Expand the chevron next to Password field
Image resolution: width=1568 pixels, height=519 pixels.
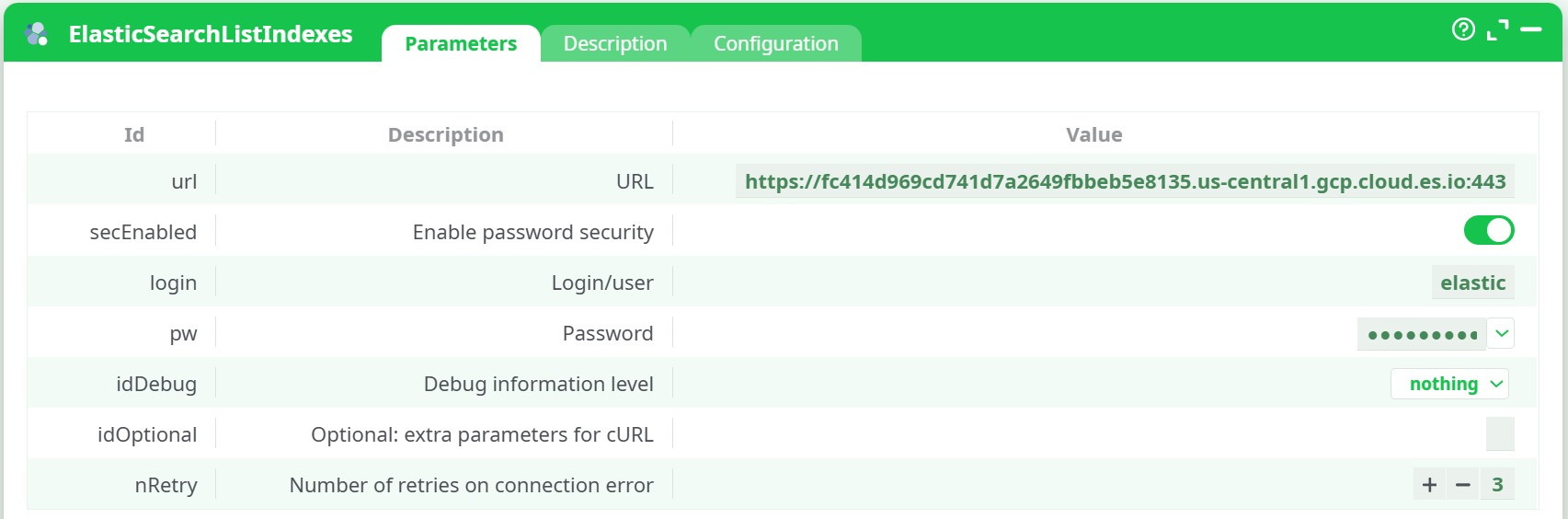(1501, 333)
